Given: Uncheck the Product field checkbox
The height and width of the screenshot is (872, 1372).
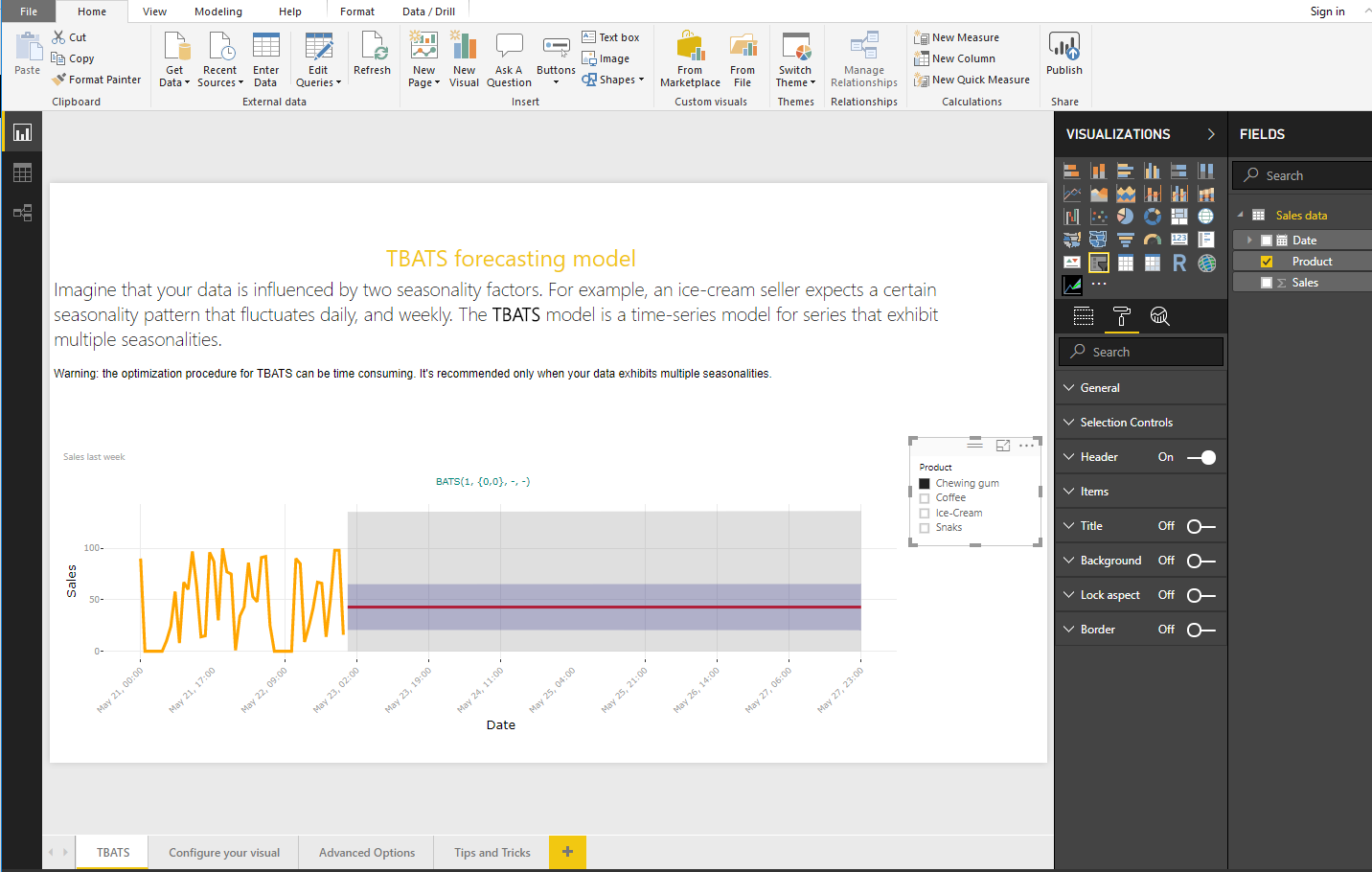Looking at the screenshot, I should 1267,262.
